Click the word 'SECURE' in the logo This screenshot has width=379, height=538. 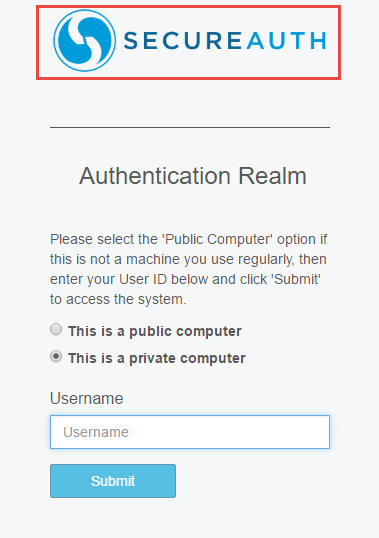pos(183,41)
